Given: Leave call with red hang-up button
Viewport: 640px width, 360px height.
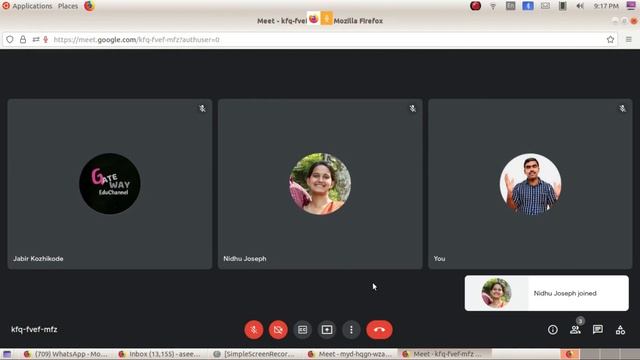Looking at the screenshot, I should point(379,329).
